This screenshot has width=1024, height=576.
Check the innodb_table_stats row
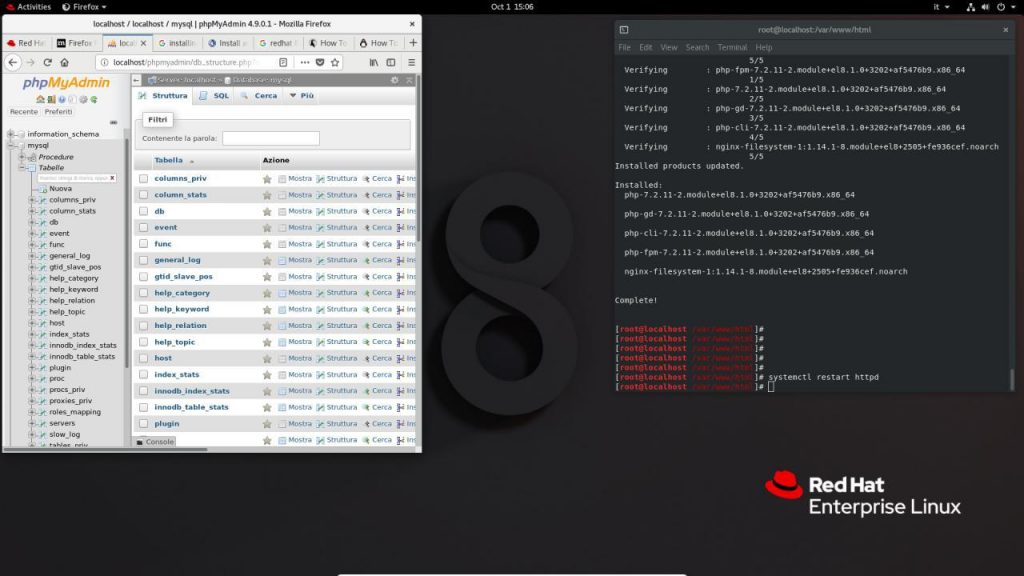[143, 407]
